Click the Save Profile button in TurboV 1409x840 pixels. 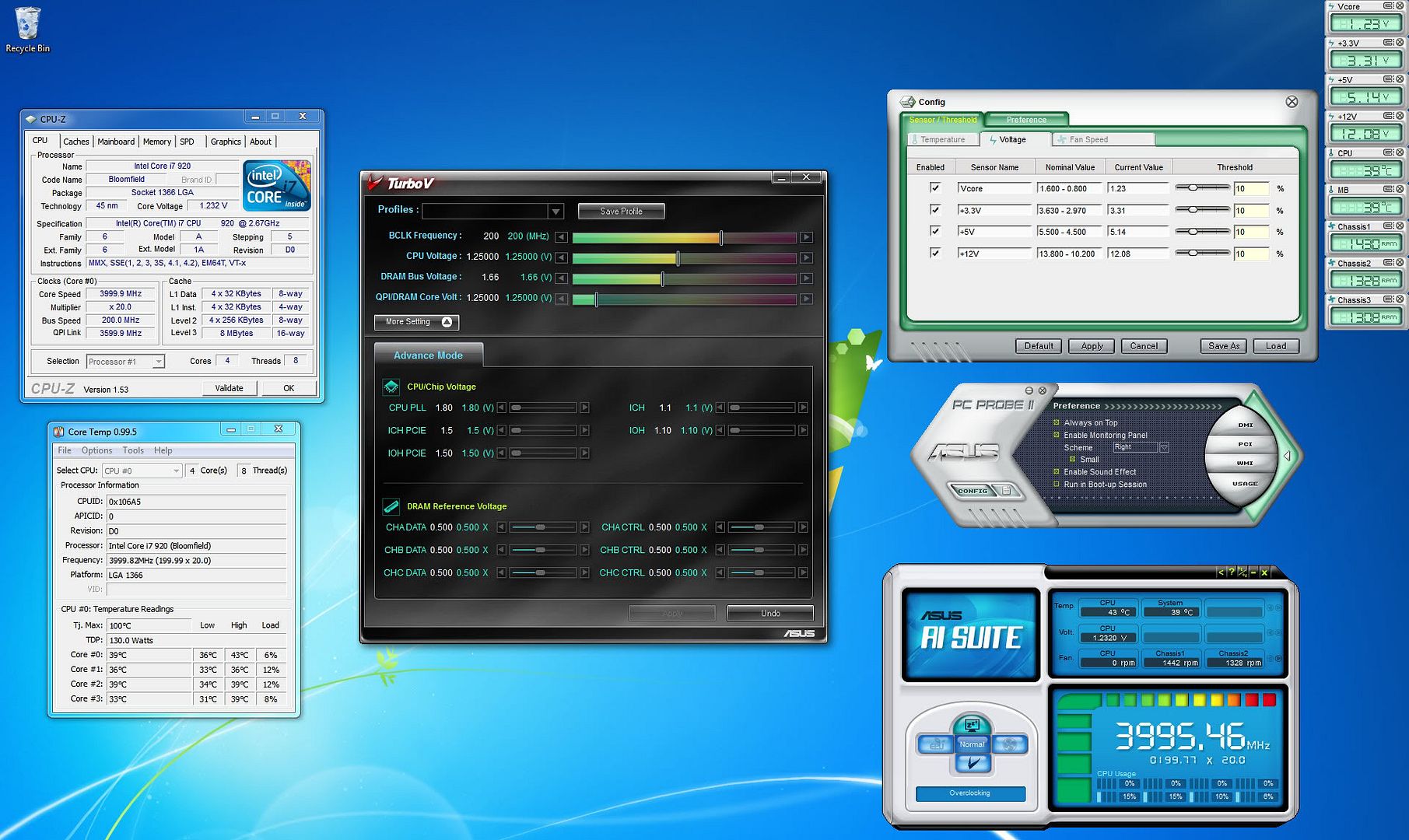(621, 212)
